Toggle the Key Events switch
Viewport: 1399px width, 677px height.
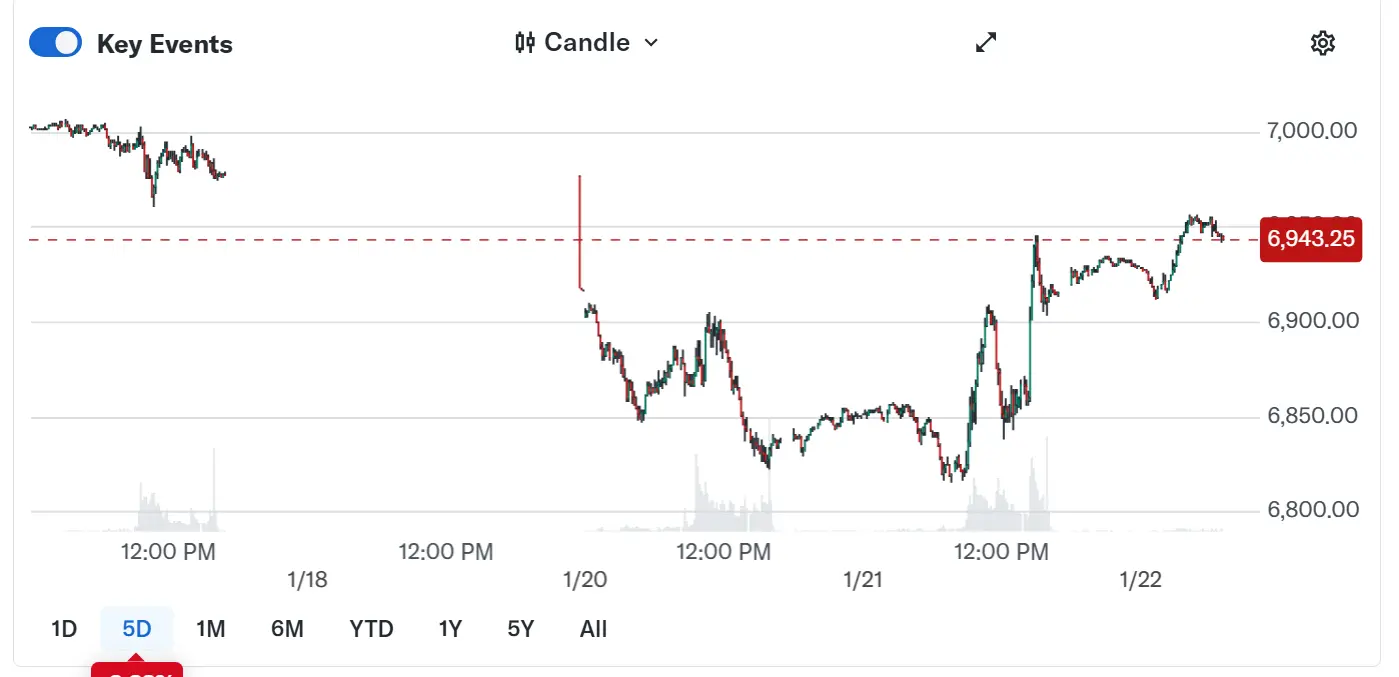55,43
